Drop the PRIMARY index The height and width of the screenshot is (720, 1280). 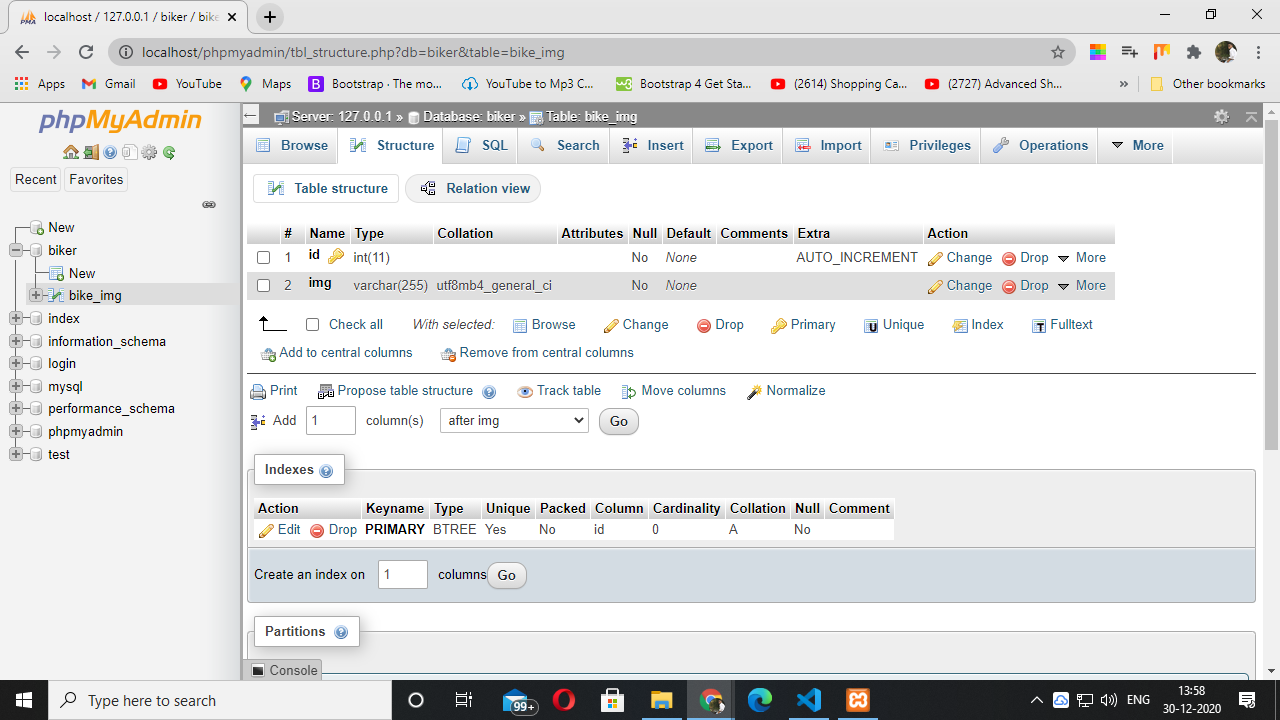[x=333, y=530]
